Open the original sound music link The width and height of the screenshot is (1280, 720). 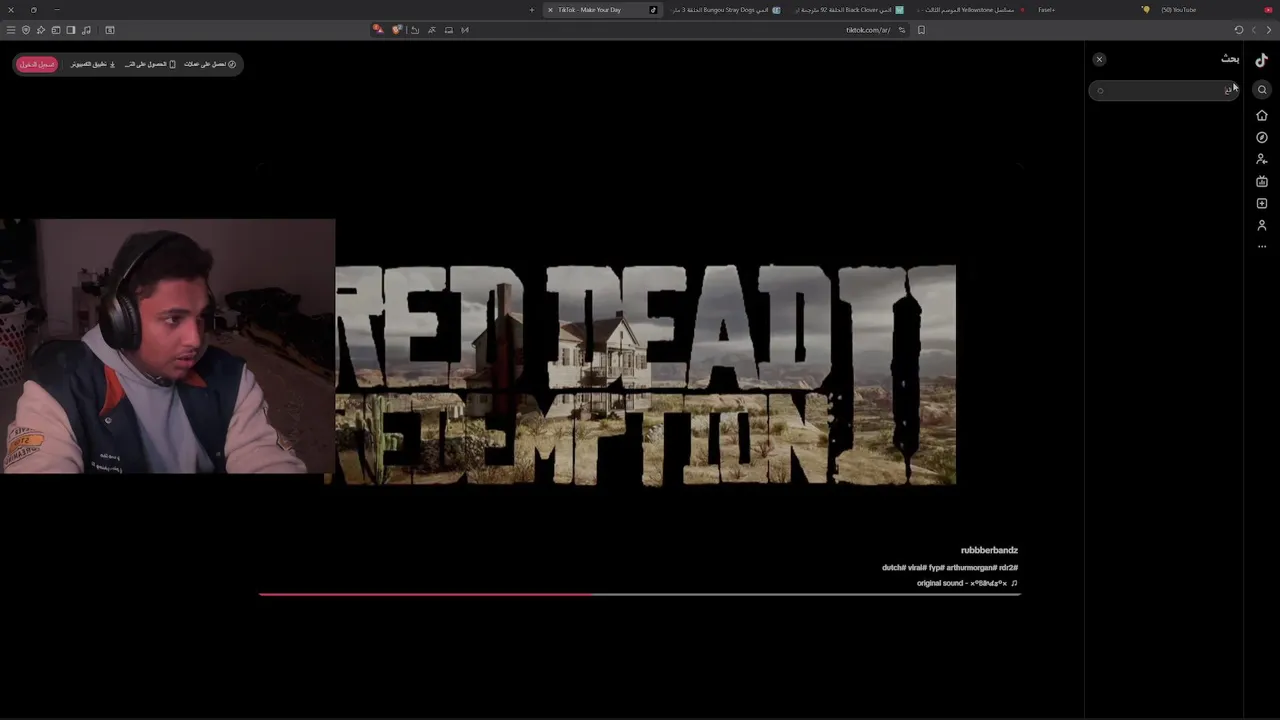(x=967, y=583)
